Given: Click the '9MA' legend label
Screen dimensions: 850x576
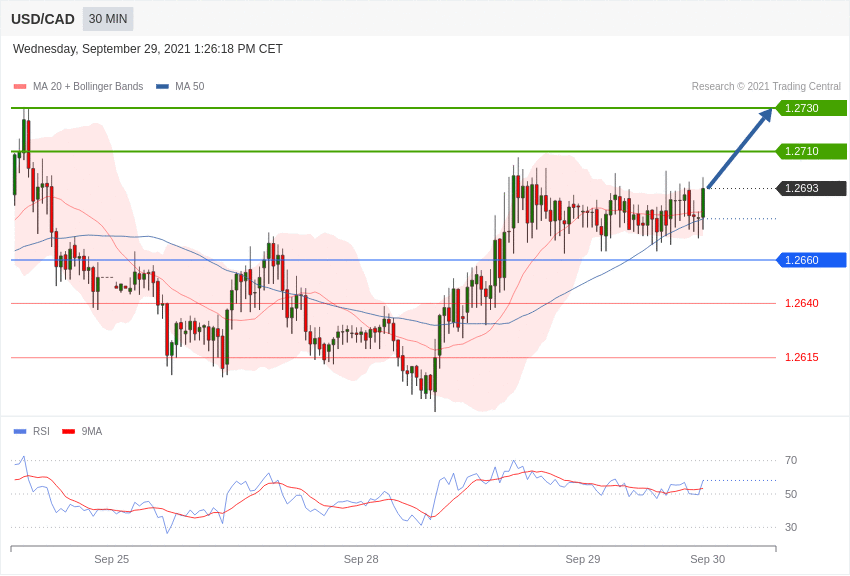Looking at the screenshot, I should coord(92,431).
